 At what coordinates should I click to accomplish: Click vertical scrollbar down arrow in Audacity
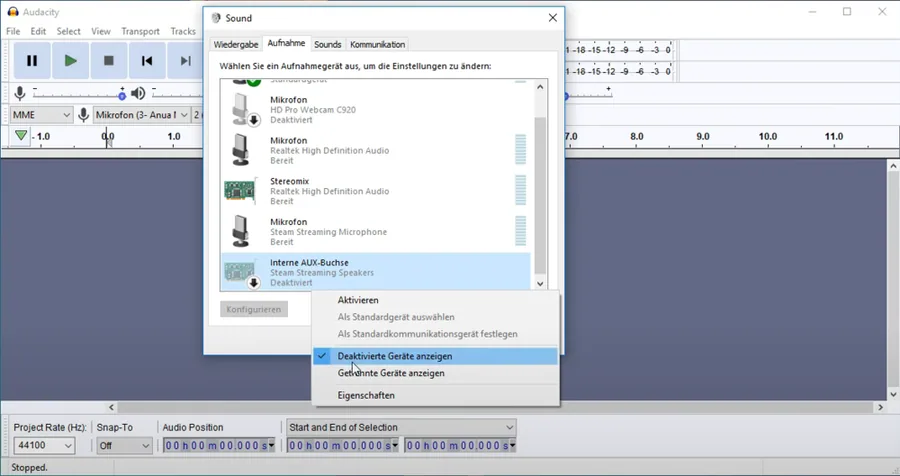point(893,394)
